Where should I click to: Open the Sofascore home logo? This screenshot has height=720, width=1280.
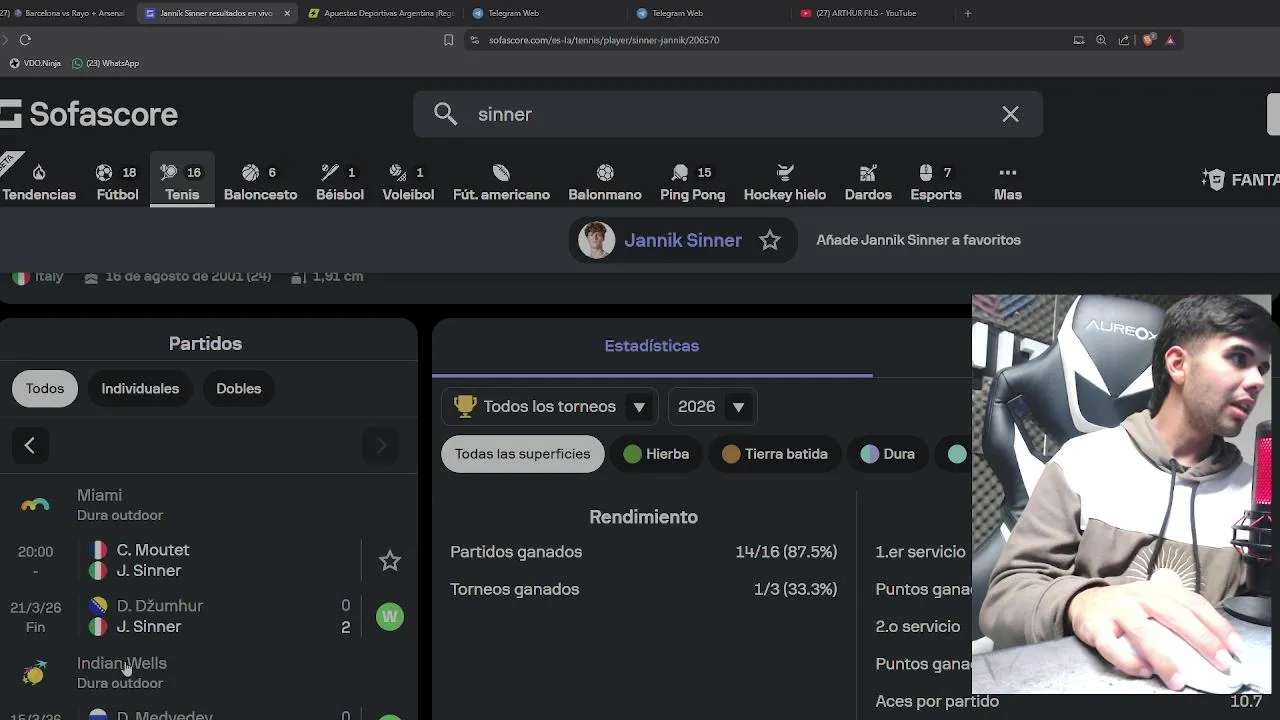89,114
